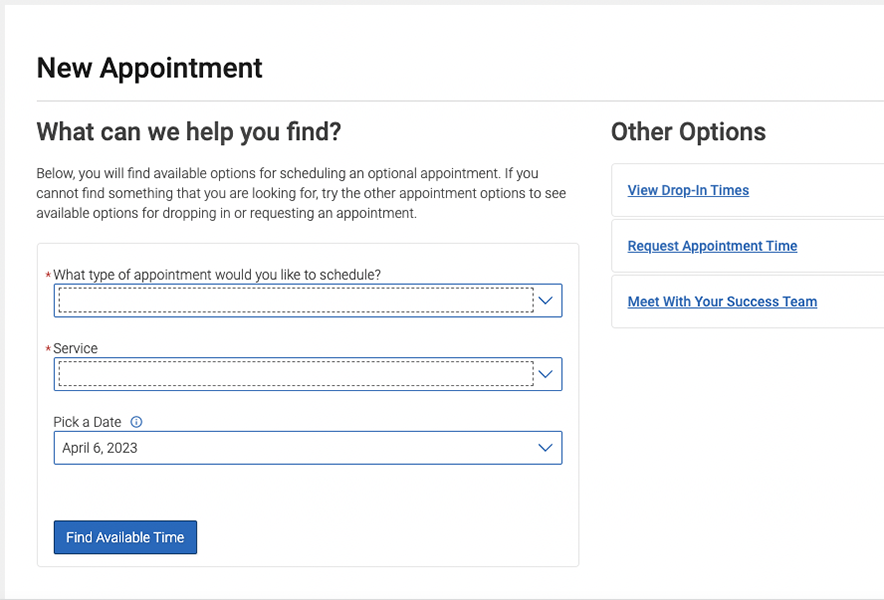Click the Pick a Date label text
Image resolution: width=884 pixels, height=600 pixels.
87,422
